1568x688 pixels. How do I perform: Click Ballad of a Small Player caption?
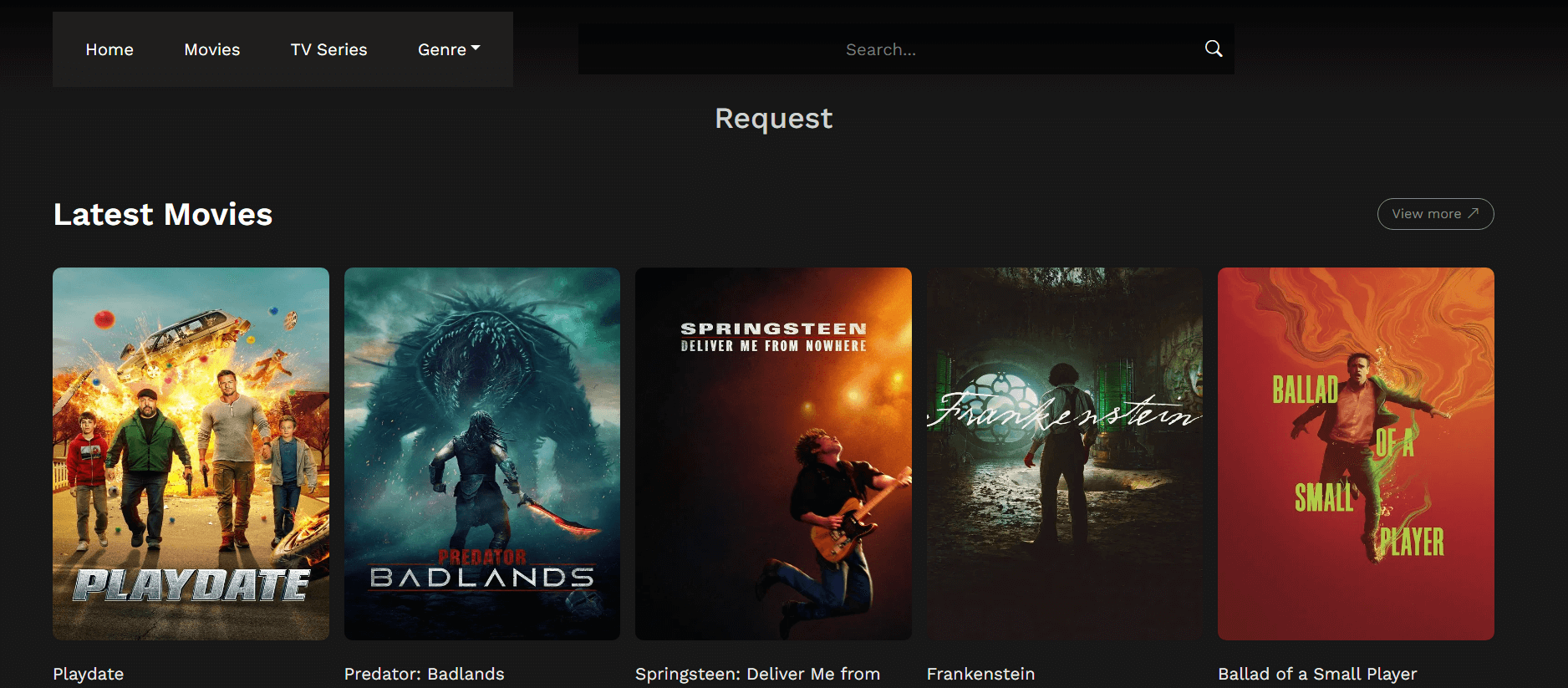tap(1317, 674)
